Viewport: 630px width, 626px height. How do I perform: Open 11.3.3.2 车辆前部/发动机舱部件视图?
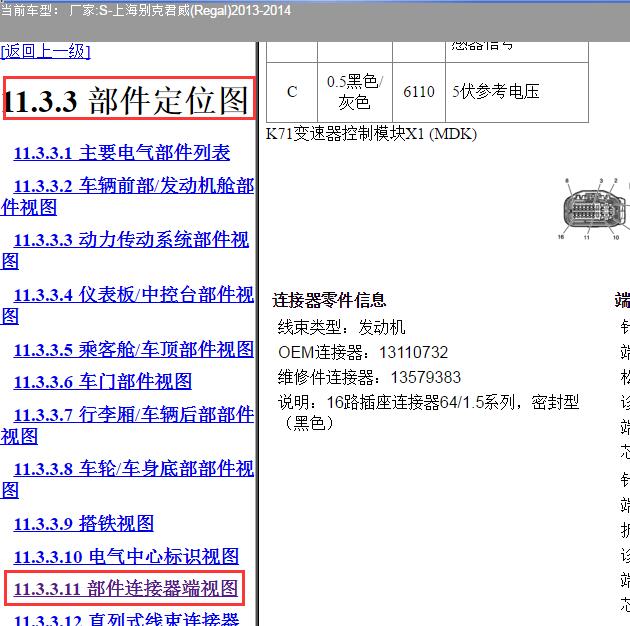pyautogui.click(x=127, y=196)
